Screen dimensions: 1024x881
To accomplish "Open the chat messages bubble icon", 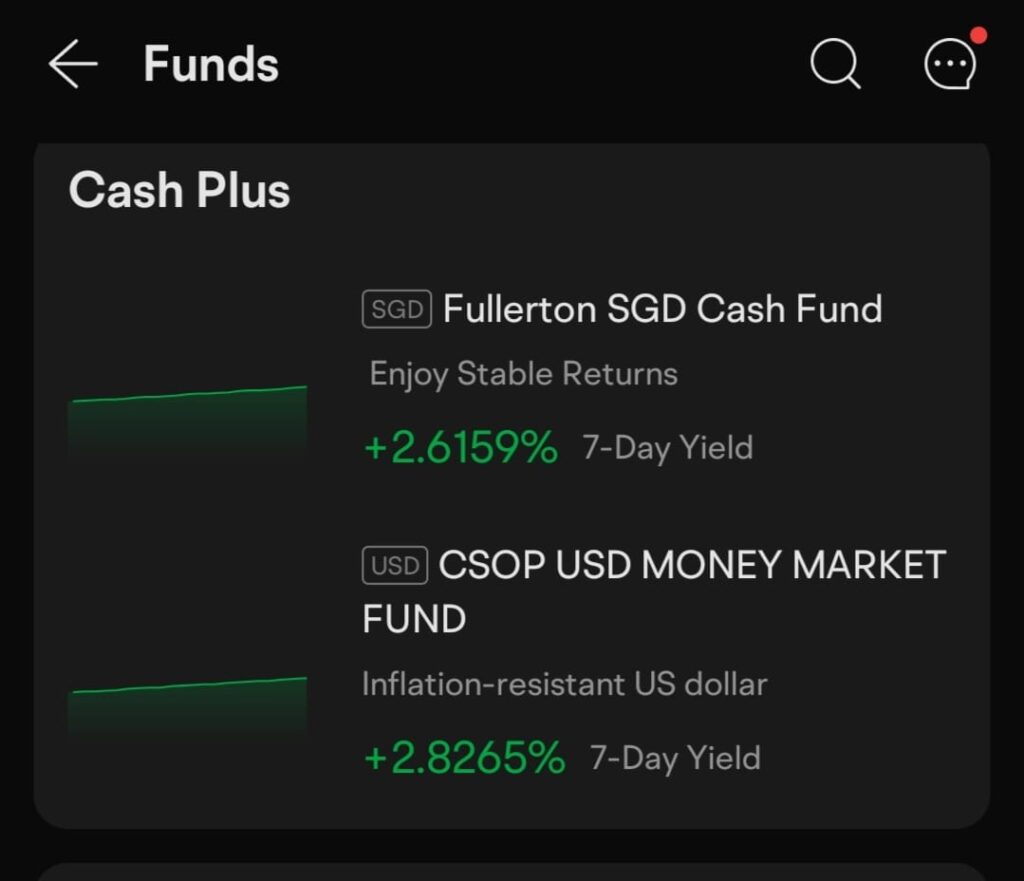I will click(x=950, y=63).
